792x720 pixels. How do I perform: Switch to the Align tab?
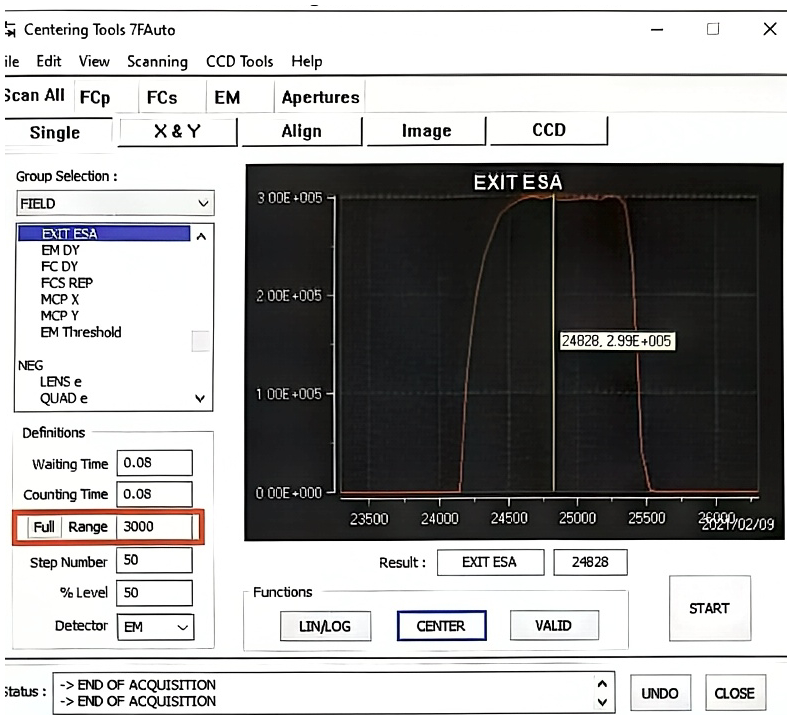[302, 131]
